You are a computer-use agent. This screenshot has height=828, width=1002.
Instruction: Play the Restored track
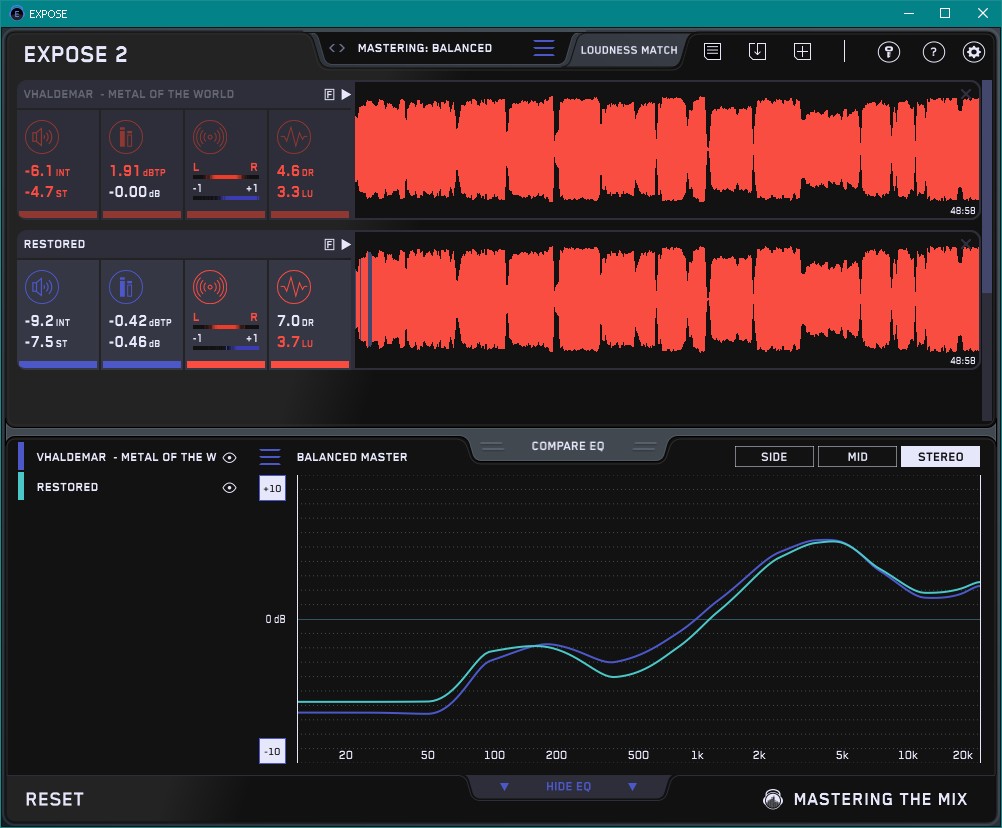click(x=346, y=244)
